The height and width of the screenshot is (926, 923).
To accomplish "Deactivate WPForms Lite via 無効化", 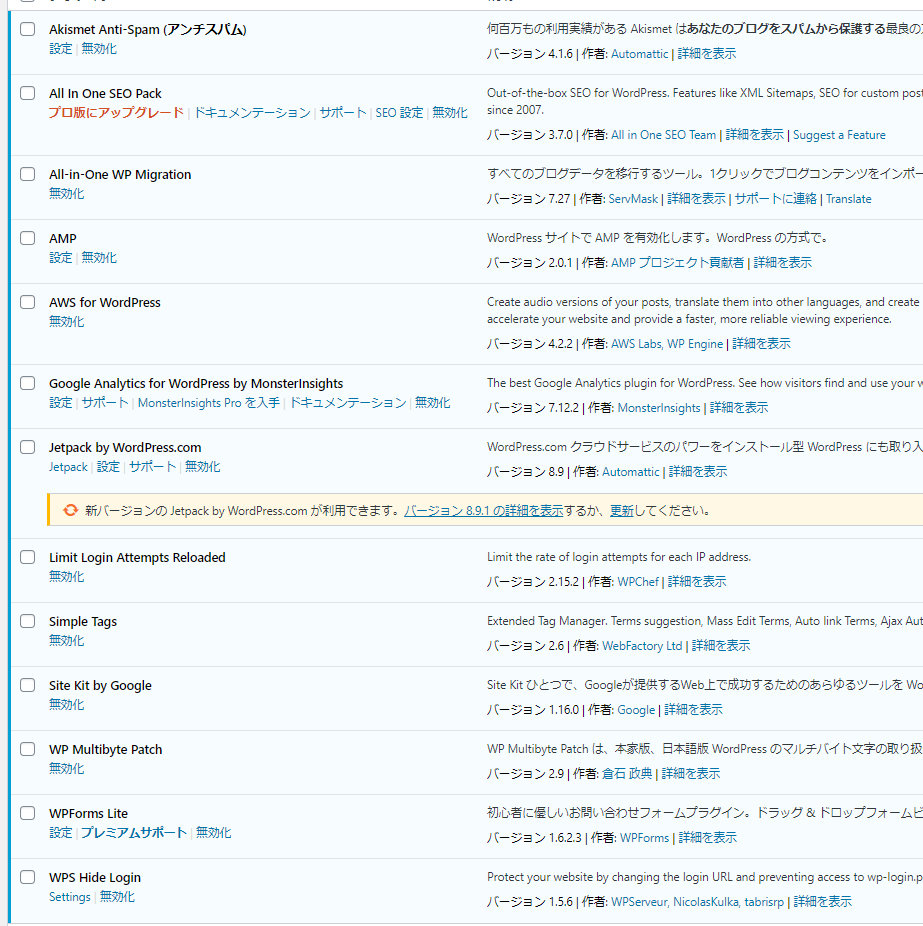I will [x=213, y=833].
